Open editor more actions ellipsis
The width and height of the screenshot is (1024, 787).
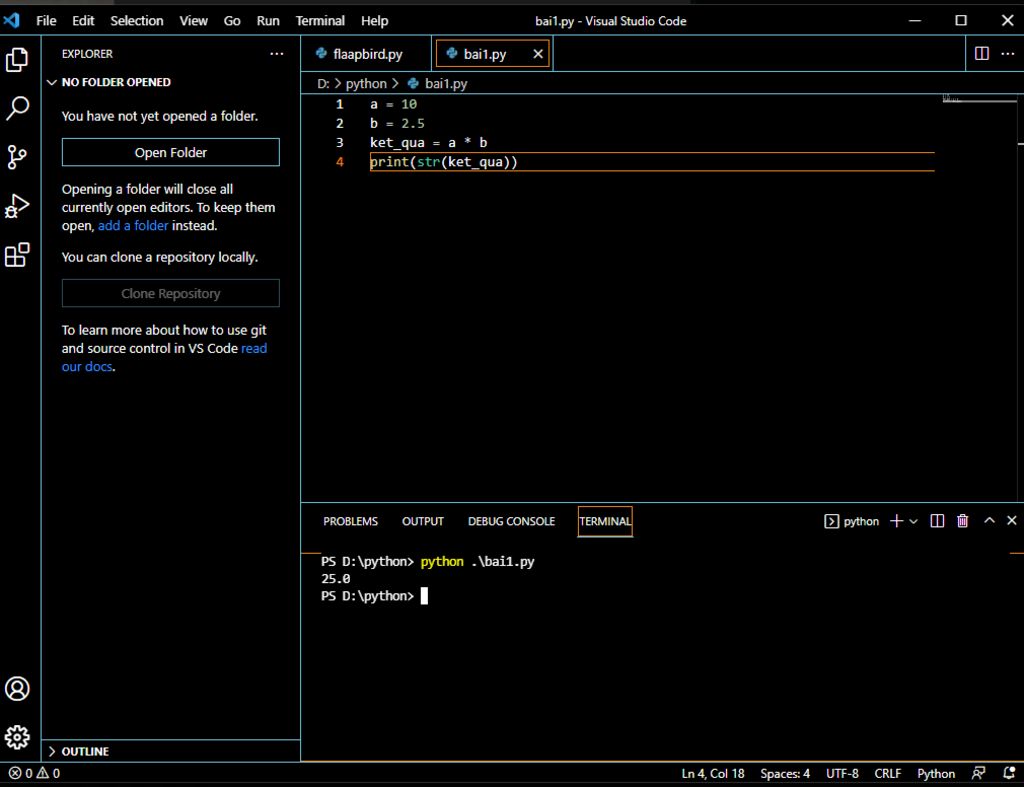(1008, 54)
